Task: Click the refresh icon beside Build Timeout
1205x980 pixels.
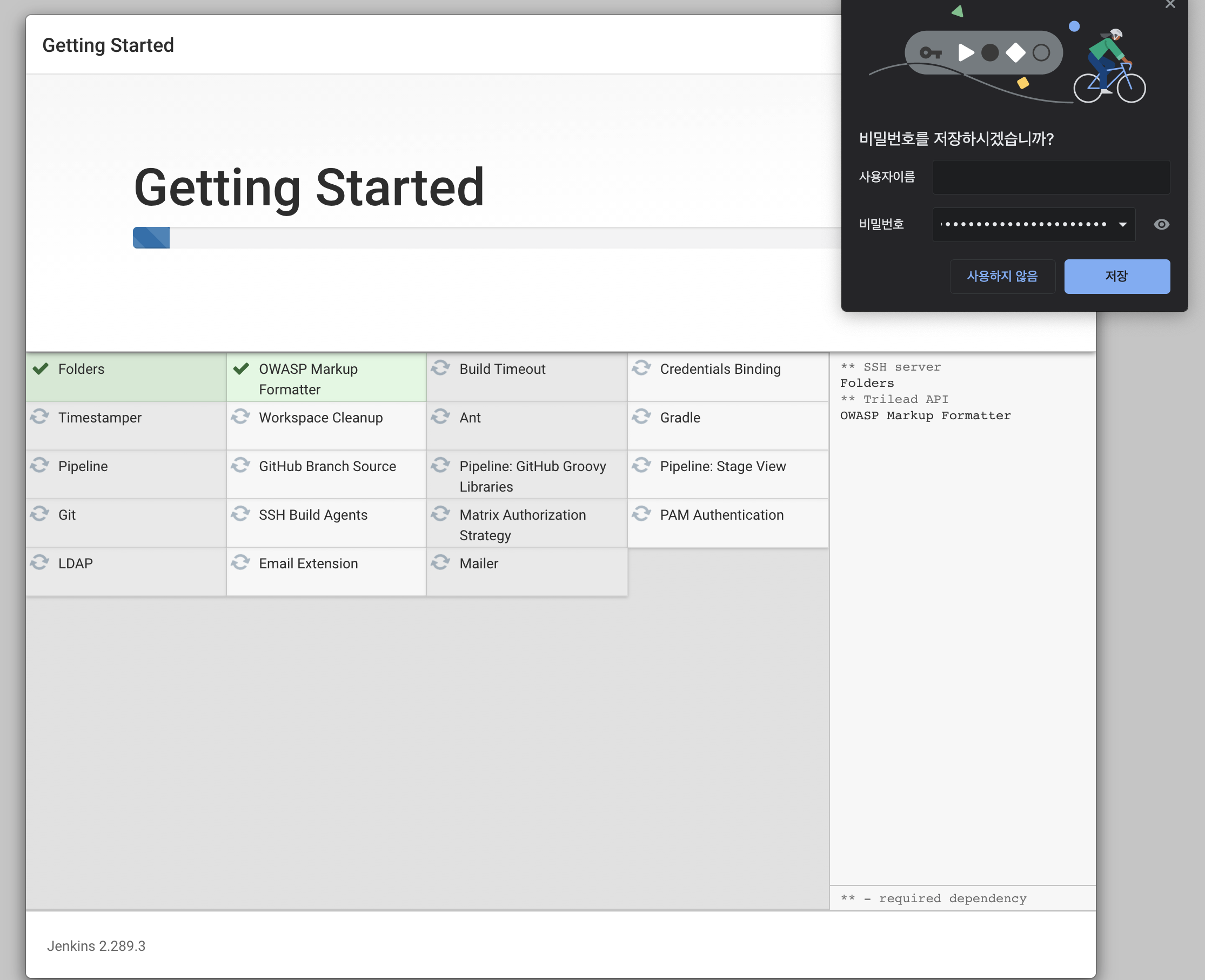Action: [x=440, y=368]
